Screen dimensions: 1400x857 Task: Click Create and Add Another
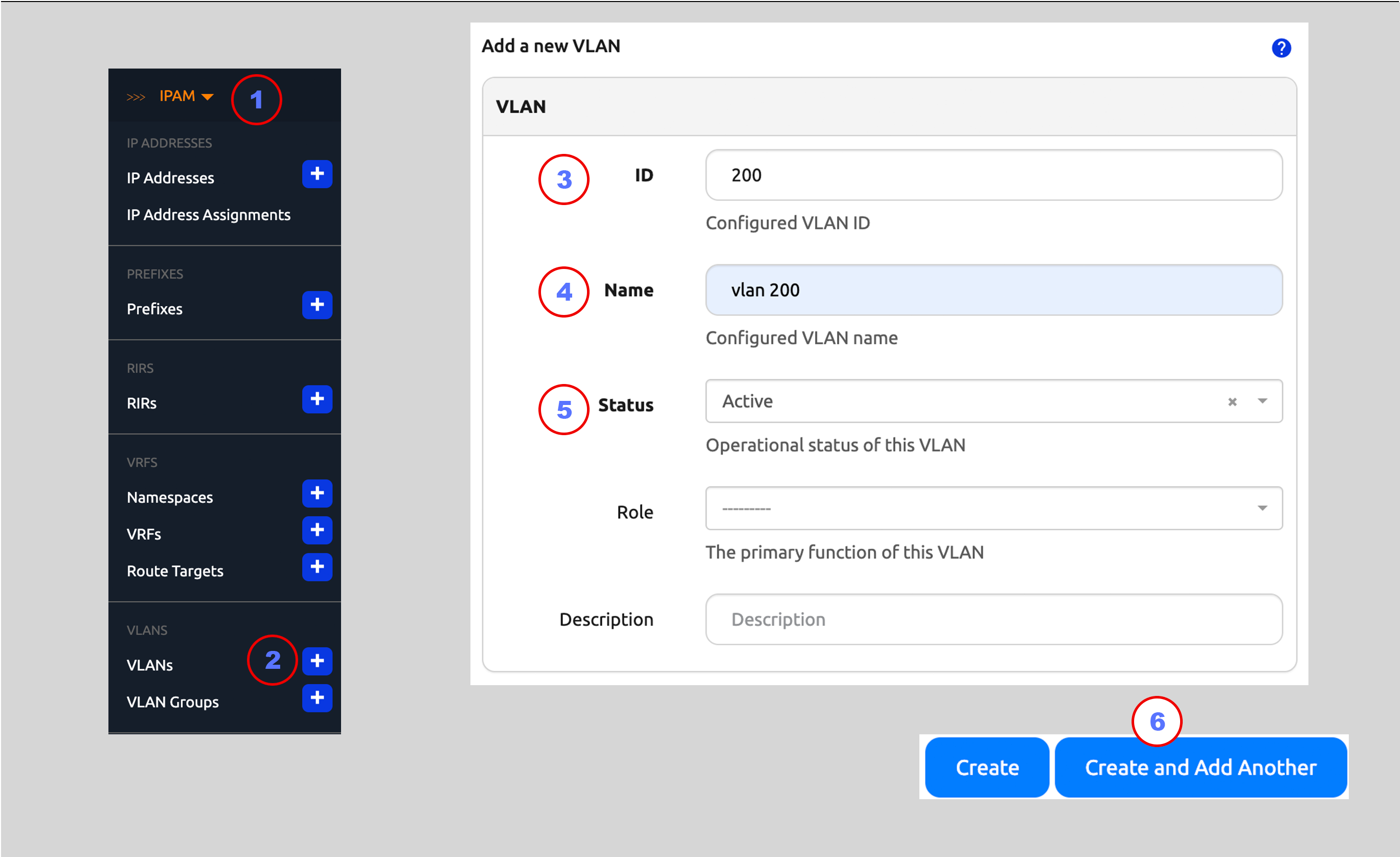pos(1201,768)
